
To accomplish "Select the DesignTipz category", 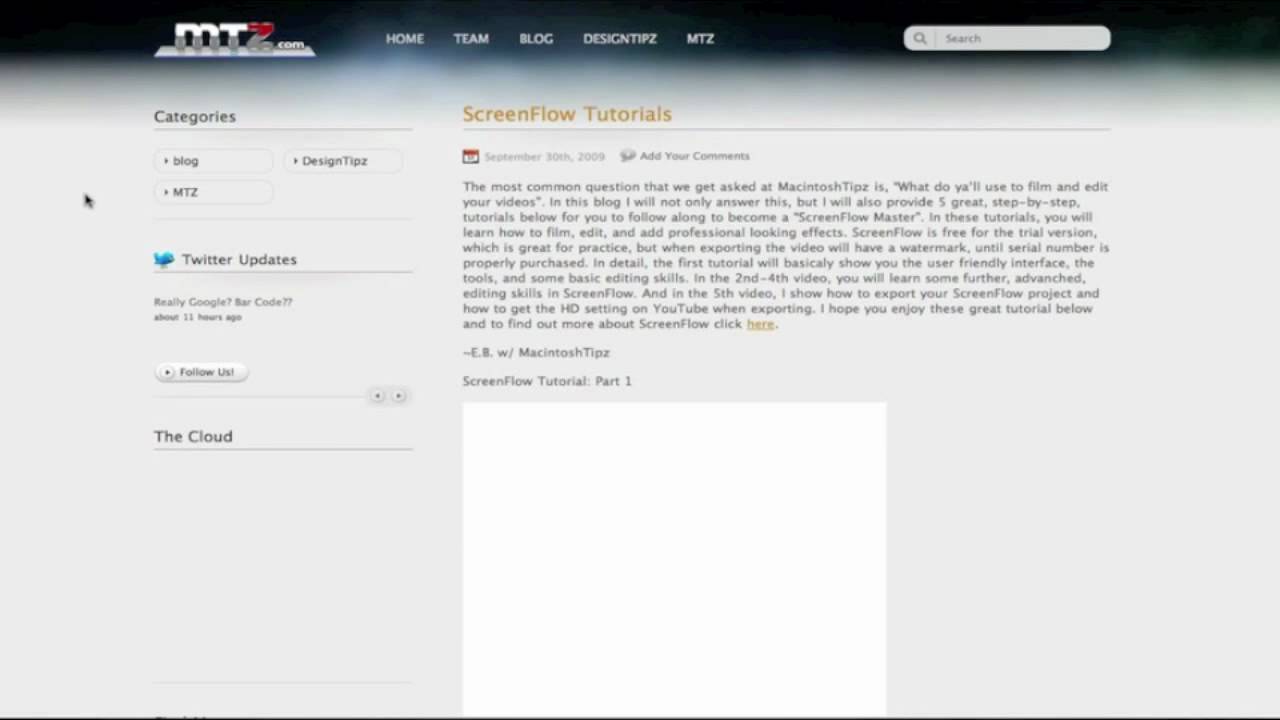I will coord(343,161).
